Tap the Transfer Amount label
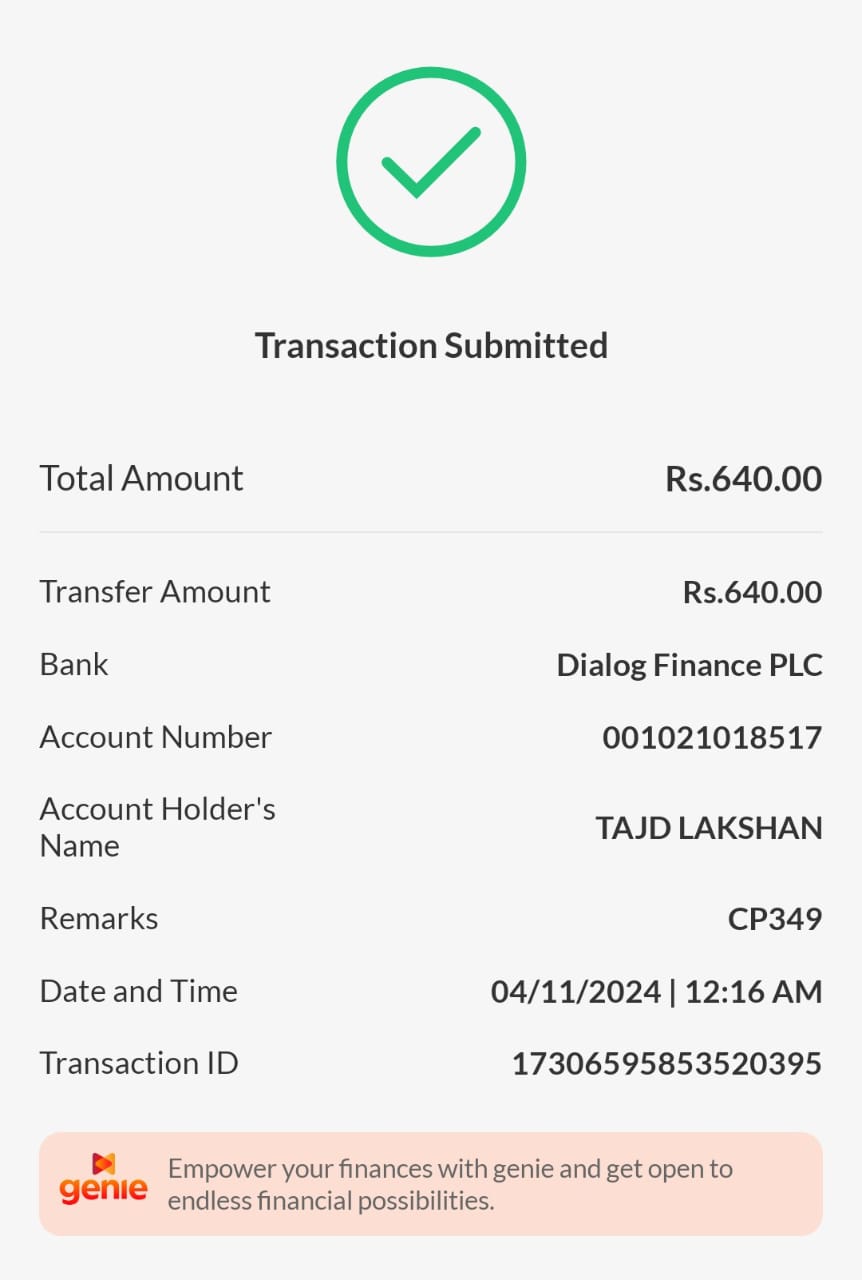Viewport: 862px width, 1280px height. [155, 592]
